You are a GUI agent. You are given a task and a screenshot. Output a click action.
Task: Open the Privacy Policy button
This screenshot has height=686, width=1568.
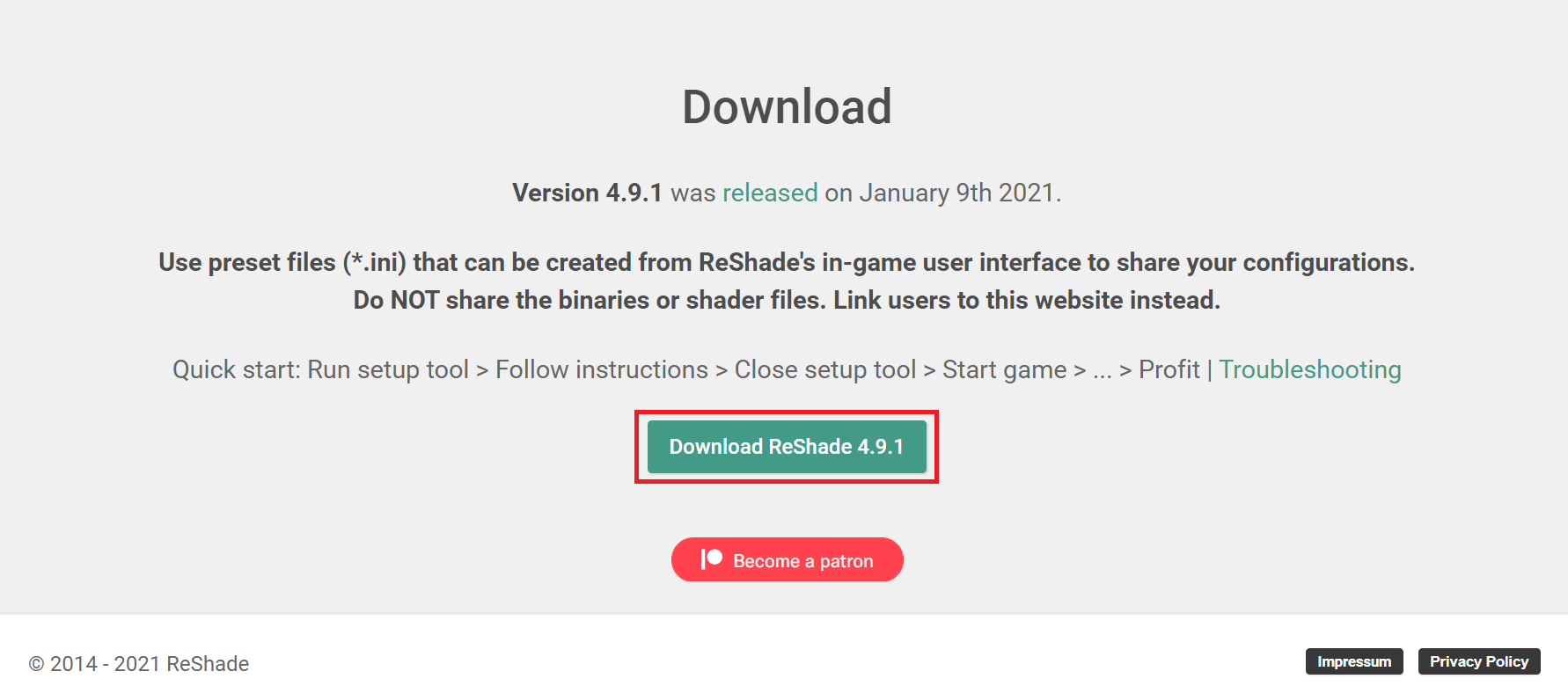(1479, 661)
